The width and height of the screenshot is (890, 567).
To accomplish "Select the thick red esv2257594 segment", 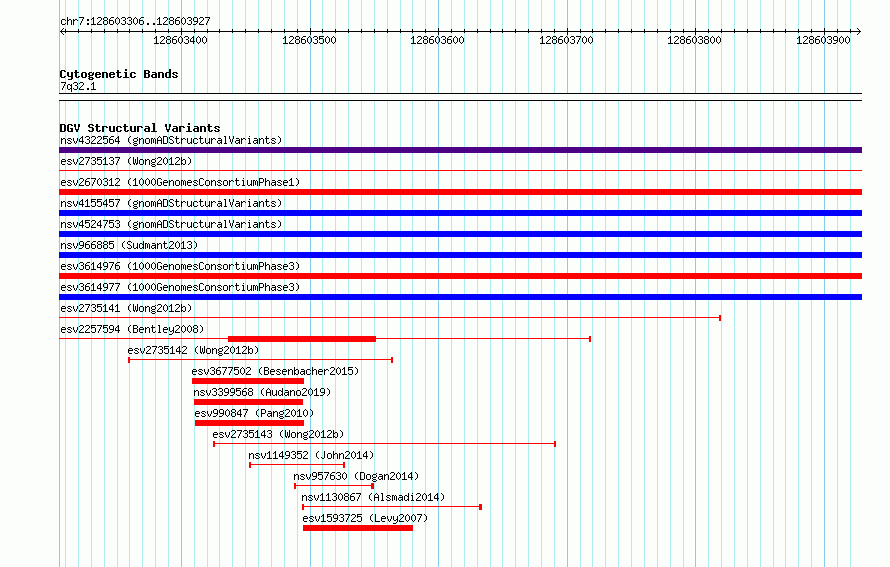I will click(302, 339).
